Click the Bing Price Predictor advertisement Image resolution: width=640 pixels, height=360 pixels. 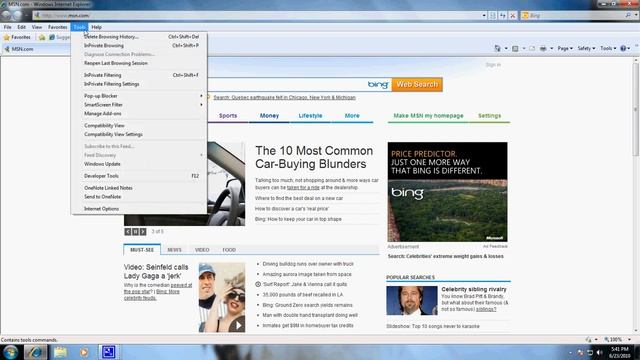(x=447, y=192)
